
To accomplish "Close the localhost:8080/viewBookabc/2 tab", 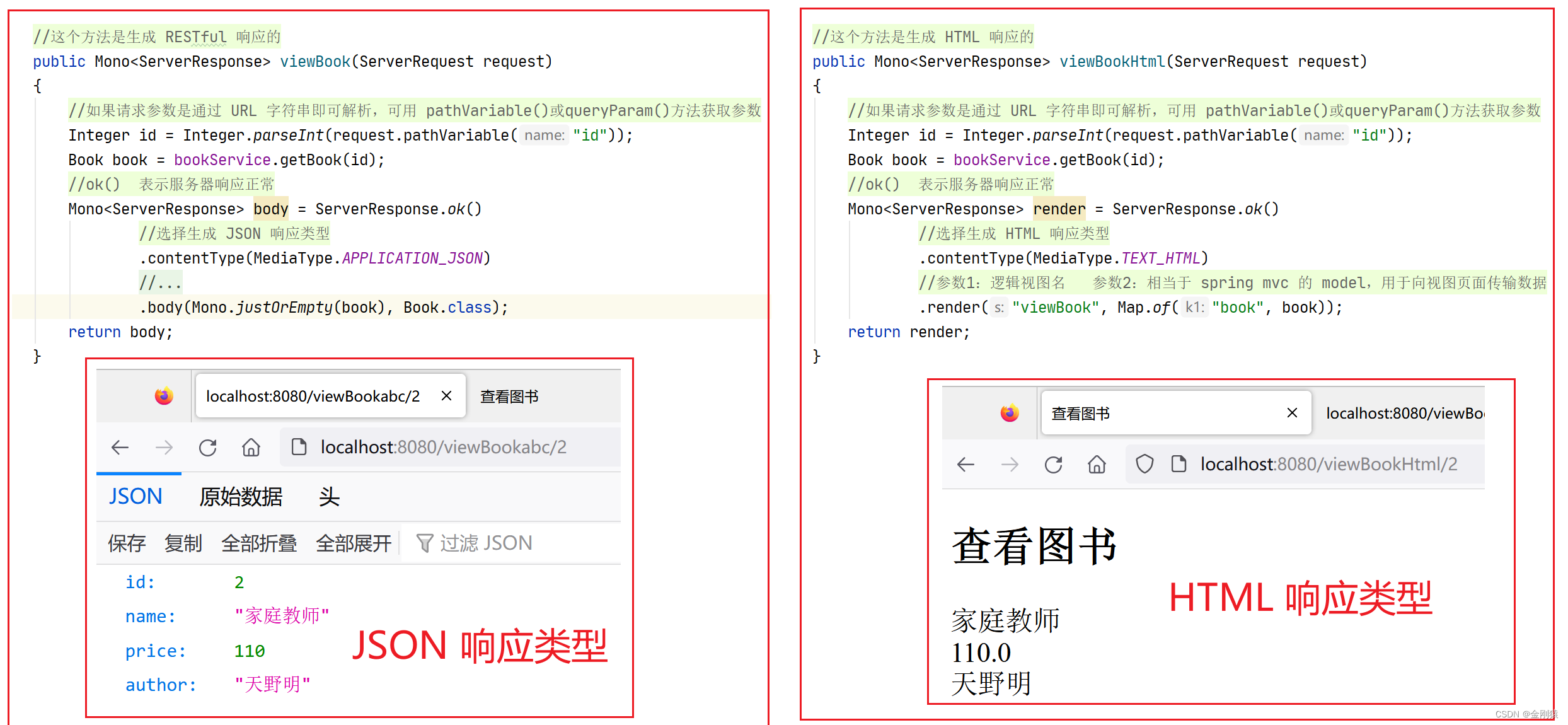I will click(446, 396).
